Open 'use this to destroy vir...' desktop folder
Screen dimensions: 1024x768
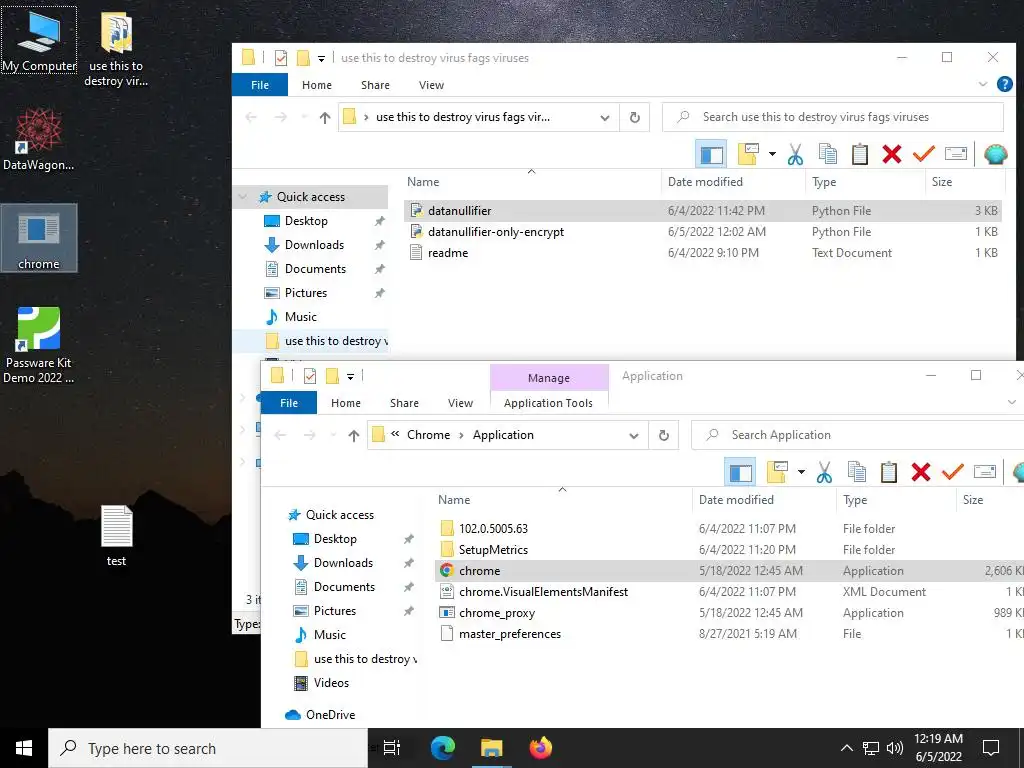click(x=116, y=50)
